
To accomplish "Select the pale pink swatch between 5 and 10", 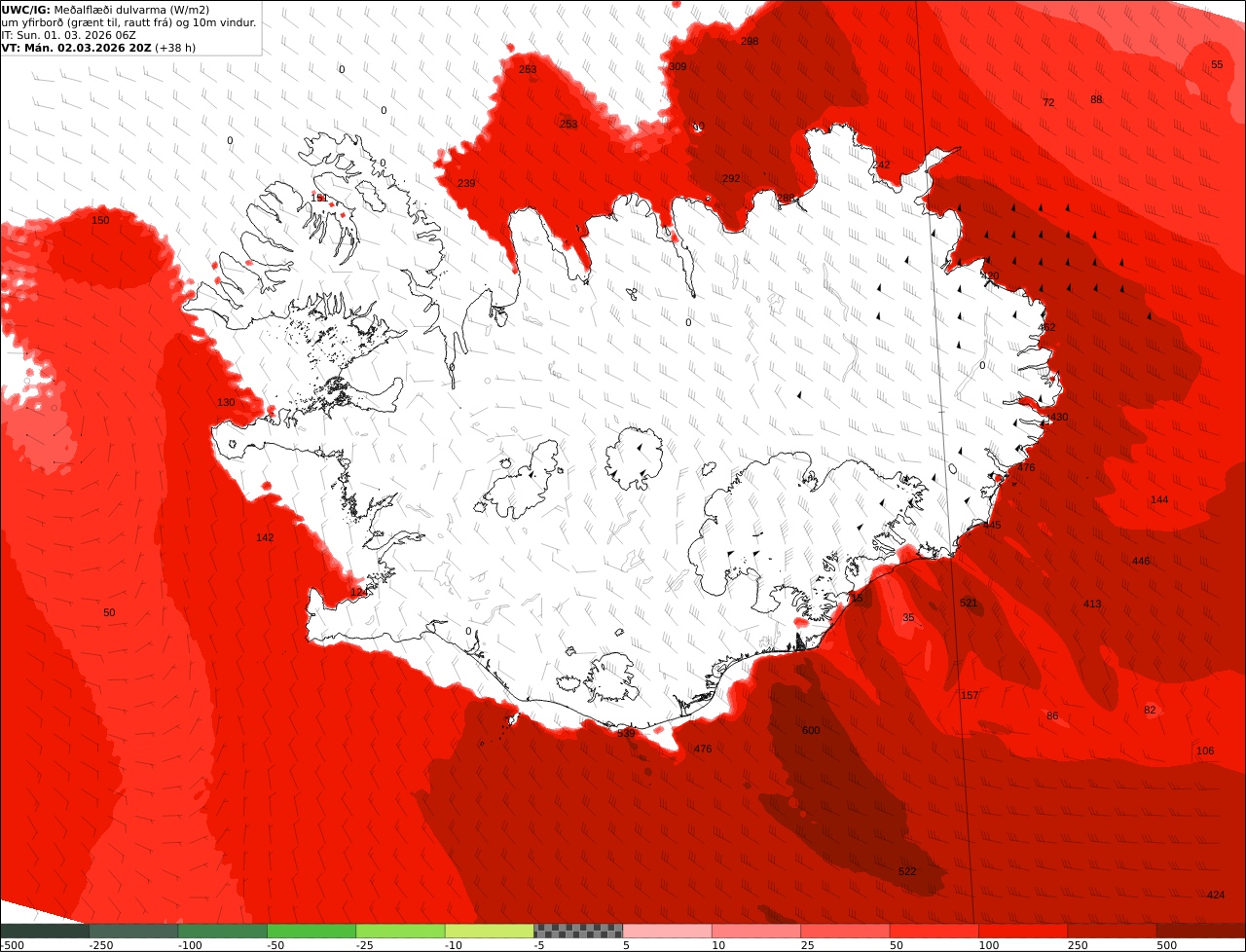I will pos(667,931).
